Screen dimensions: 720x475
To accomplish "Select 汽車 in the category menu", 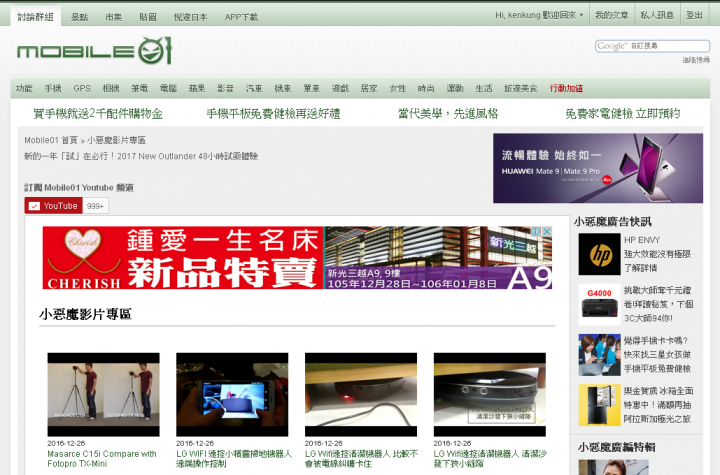I will coord(253,88).
